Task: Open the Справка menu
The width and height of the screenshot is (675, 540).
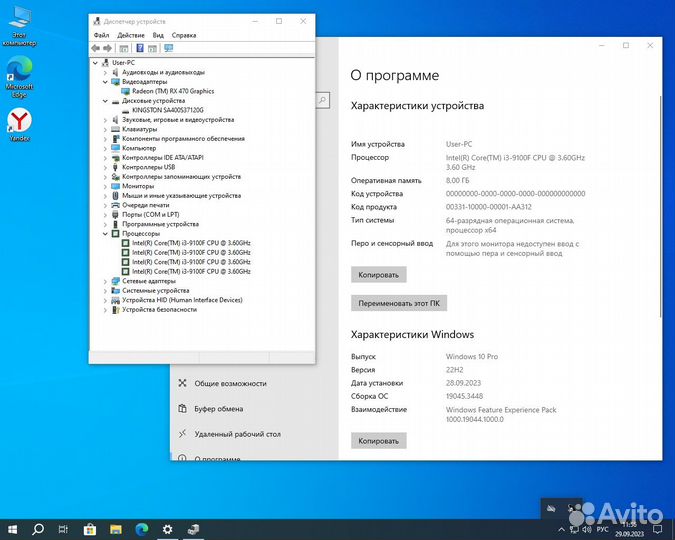Action: coord(184,35)
